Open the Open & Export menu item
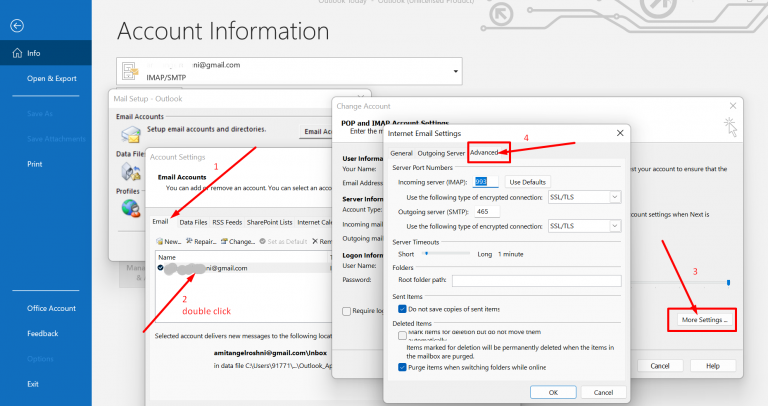Image resolution: width=768 pixels, height=406 pixels. coord(51,78)
